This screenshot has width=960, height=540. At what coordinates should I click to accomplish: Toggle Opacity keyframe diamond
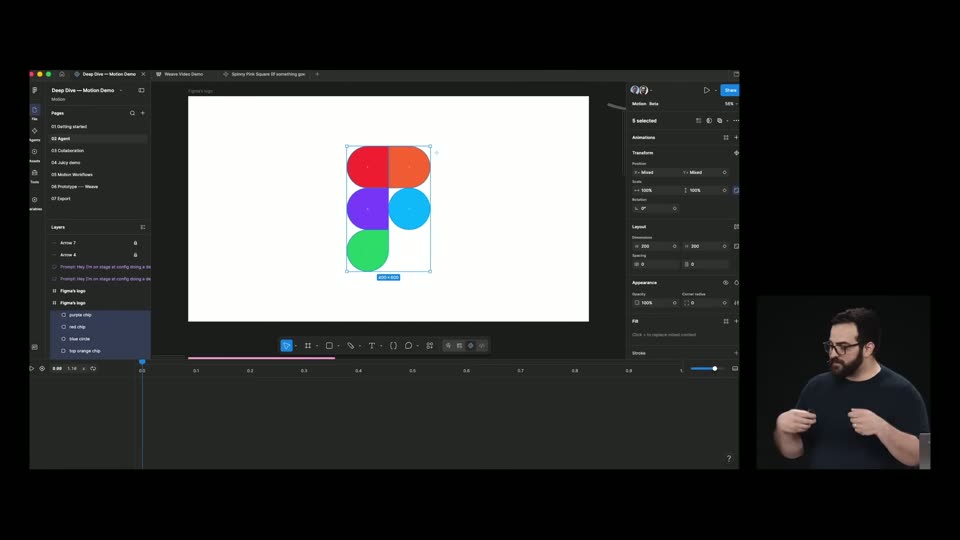675,303
